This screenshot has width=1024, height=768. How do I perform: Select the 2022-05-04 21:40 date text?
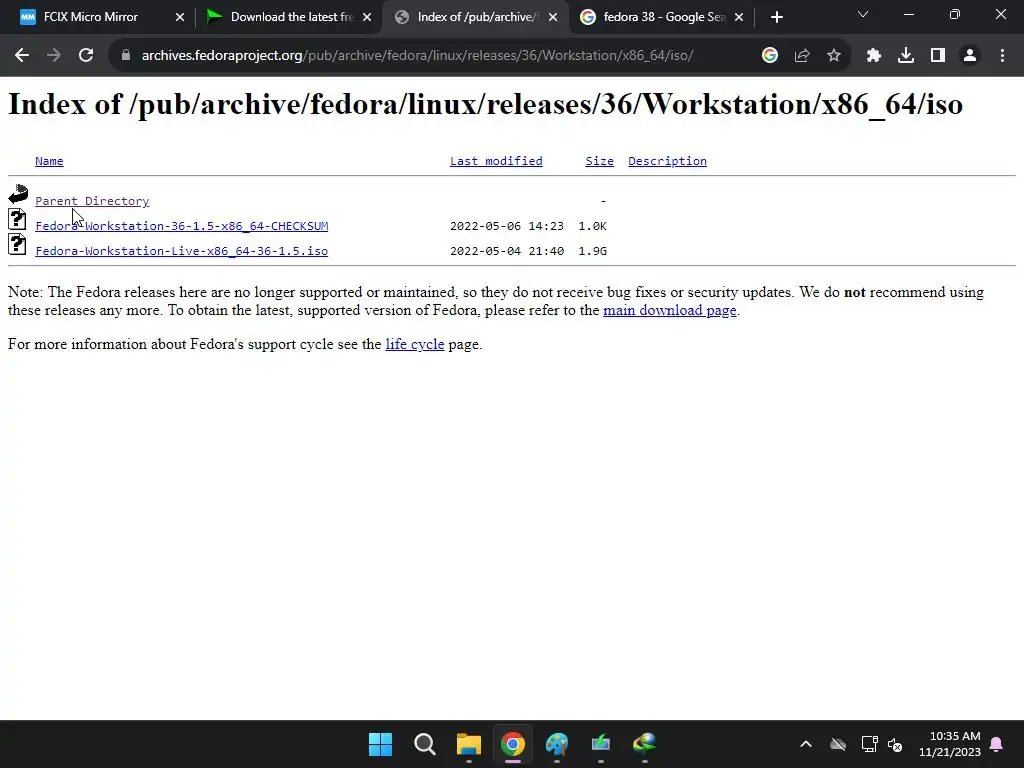point(507,251)
